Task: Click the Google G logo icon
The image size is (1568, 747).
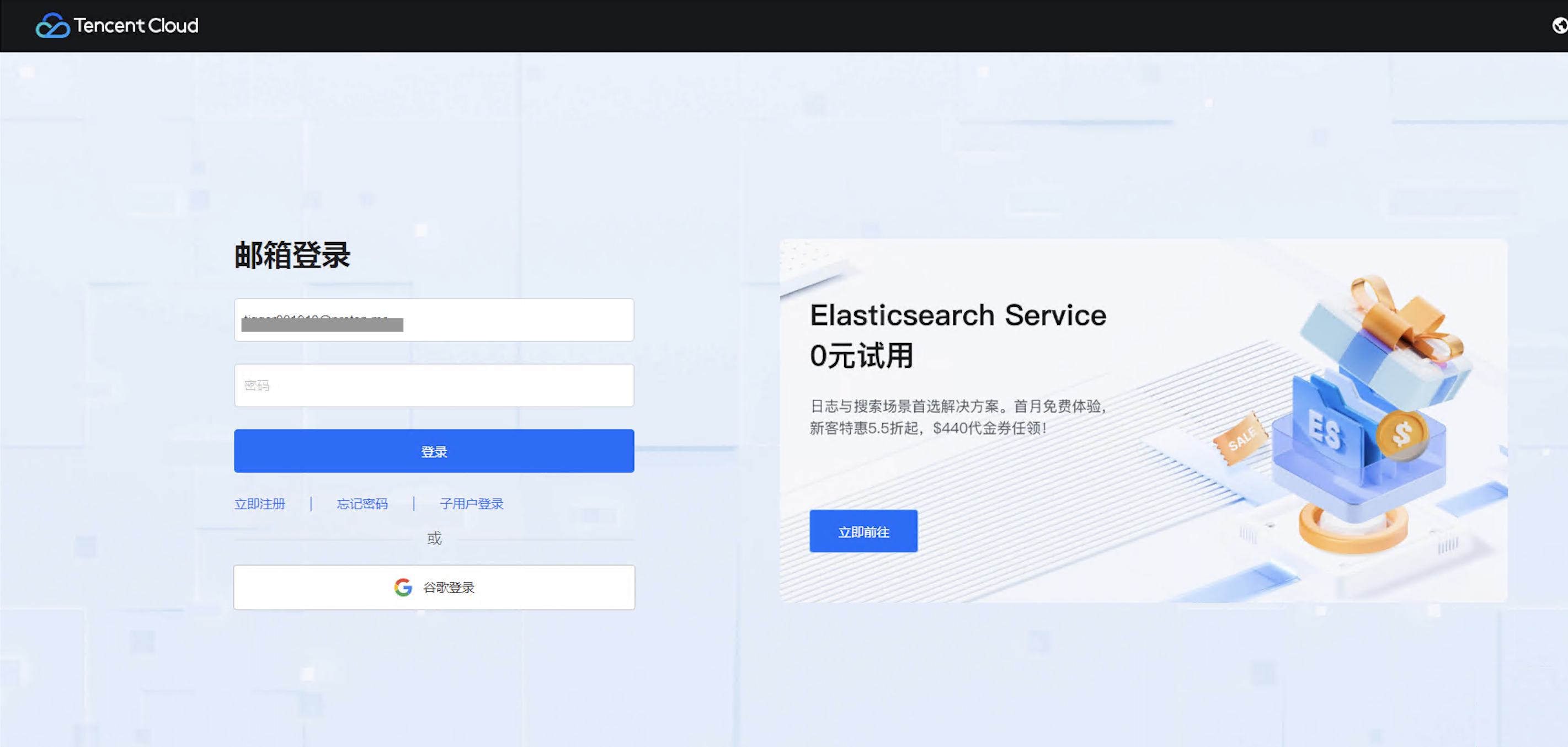Action: (403, 587)
